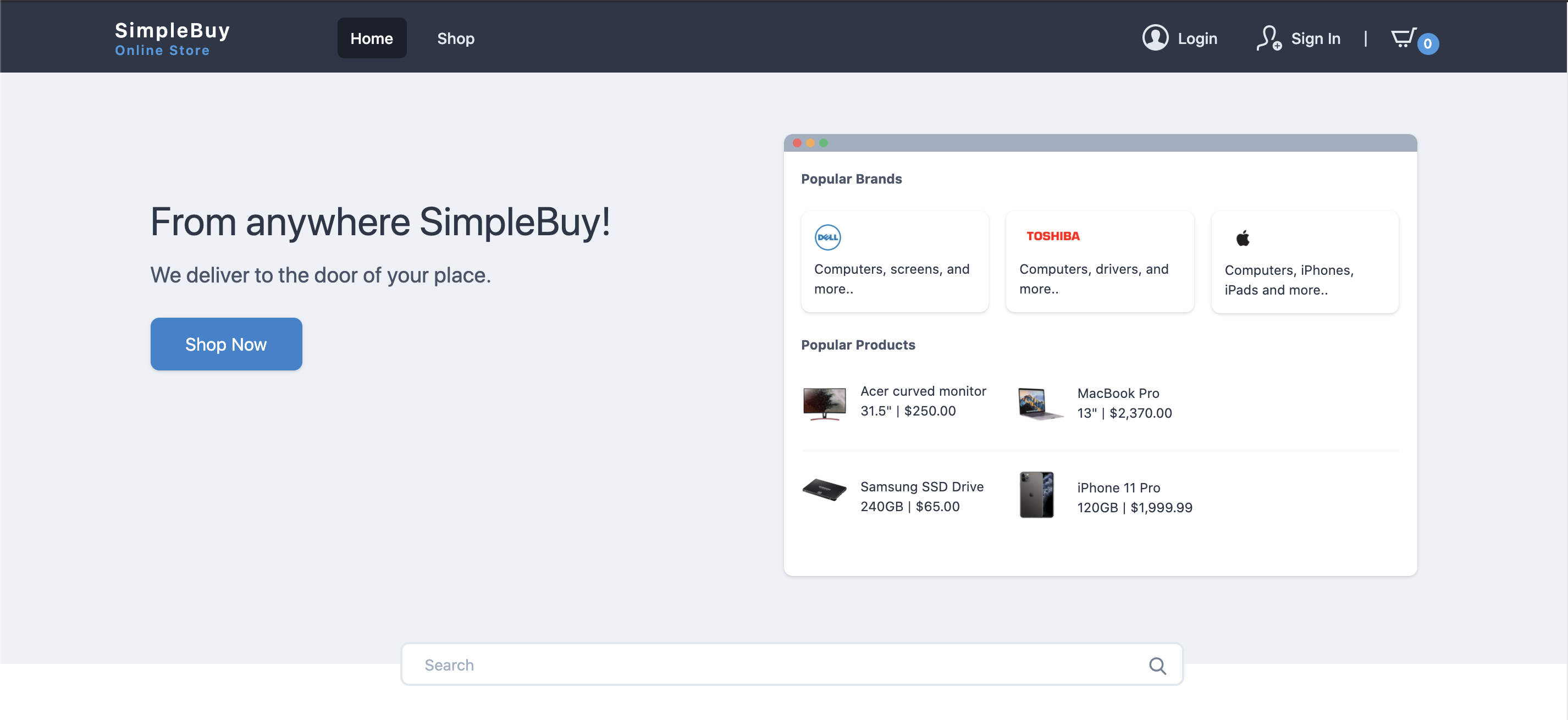This screenshot has width=1568, height=720.
Task: Switch to the Shop navigation tab
Action: [455, 38]
